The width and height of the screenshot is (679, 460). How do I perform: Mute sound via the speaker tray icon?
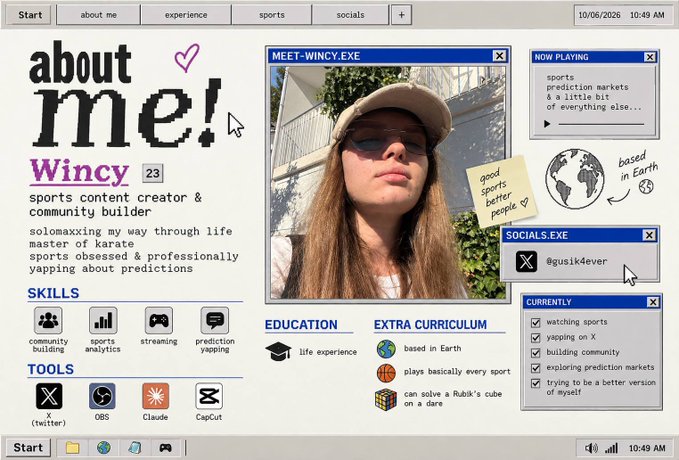point(591,448)
